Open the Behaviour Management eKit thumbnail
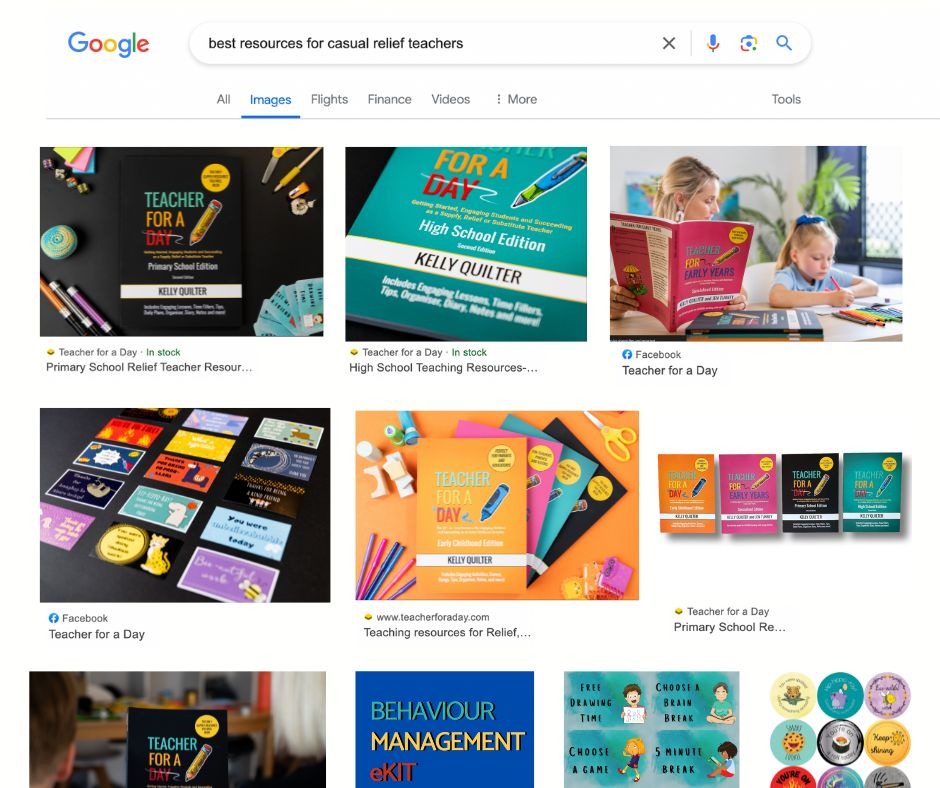Screen dimensions: 940x788 tap(444, 729)
